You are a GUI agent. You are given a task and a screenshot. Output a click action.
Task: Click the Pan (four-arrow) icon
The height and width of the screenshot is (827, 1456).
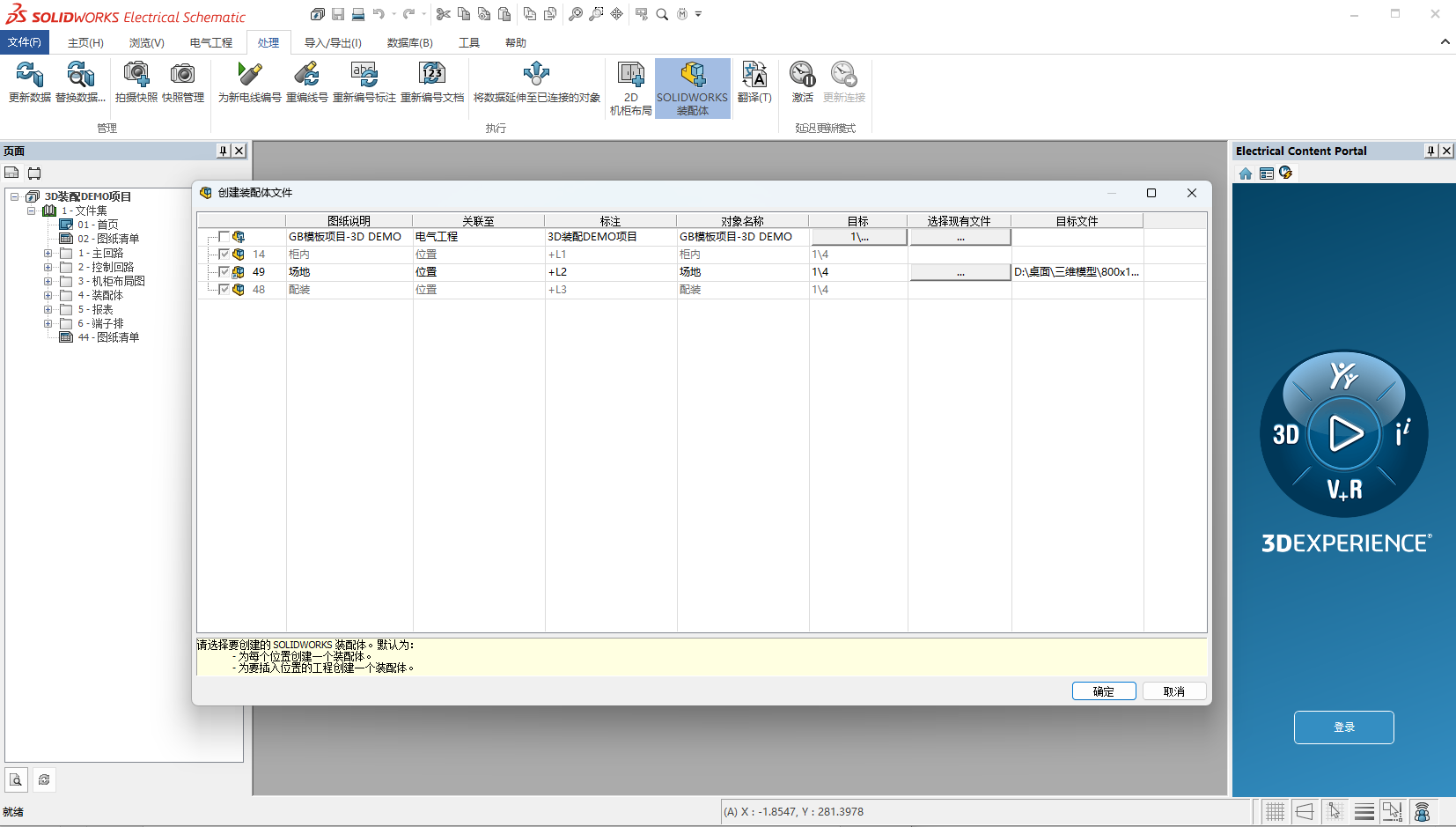click(x=617, y=14)
